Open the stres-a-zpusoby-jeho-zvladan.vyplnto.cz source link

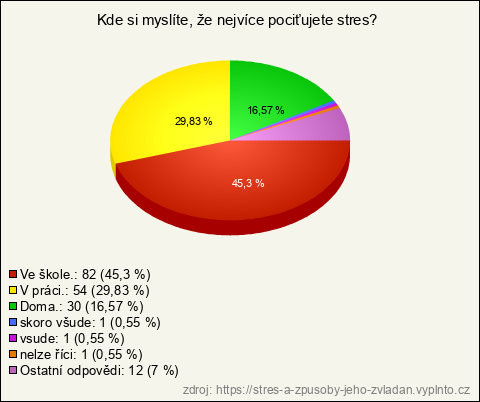(x=326, y=389)
